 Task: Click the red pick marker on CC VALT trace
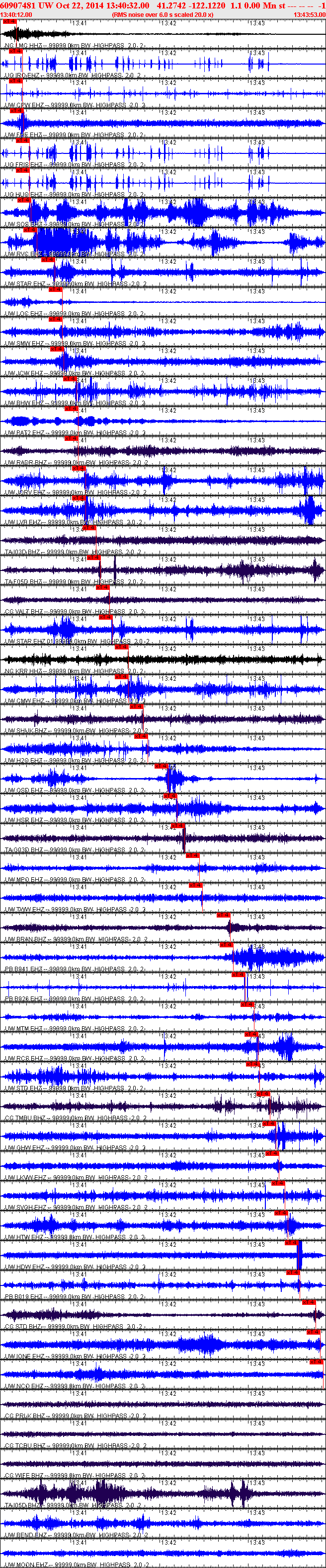(x=102, y=587)
